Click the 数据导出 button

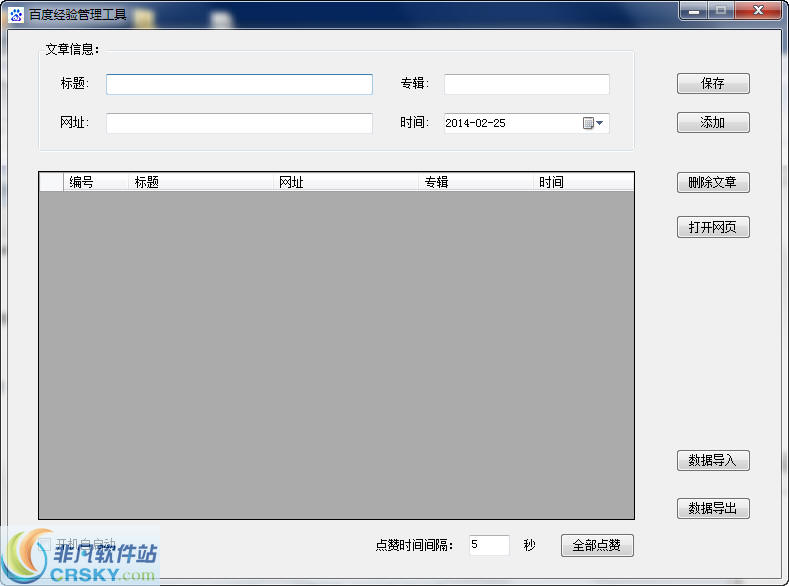coord(713,508)
